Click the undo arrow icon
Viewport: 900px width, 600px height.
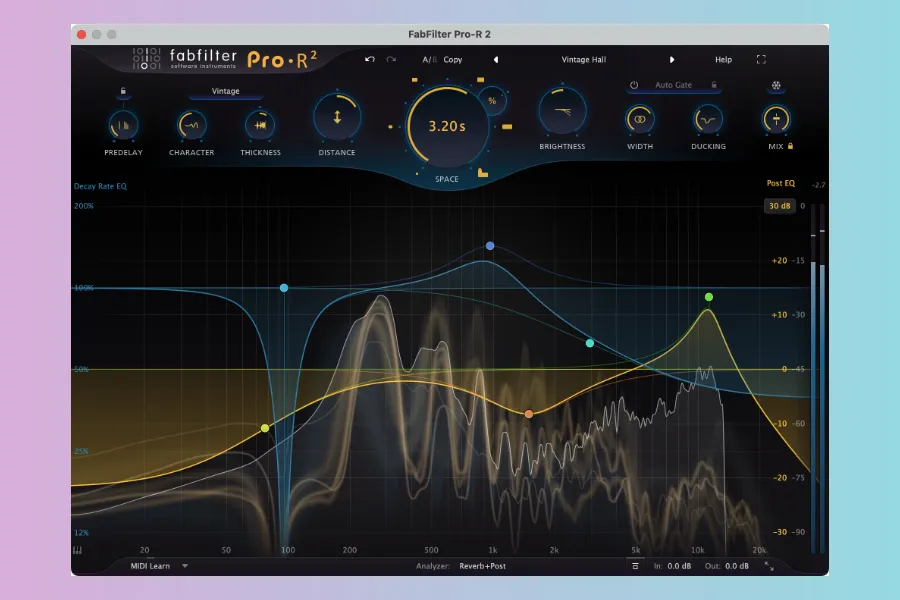point(370,60)
